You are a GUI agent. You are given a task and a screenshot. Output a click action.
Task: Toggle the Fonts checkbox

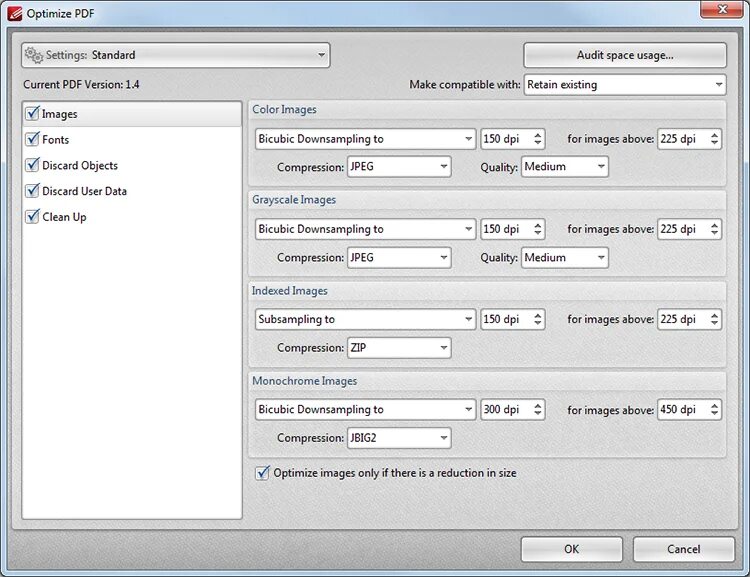pos(32,139)
